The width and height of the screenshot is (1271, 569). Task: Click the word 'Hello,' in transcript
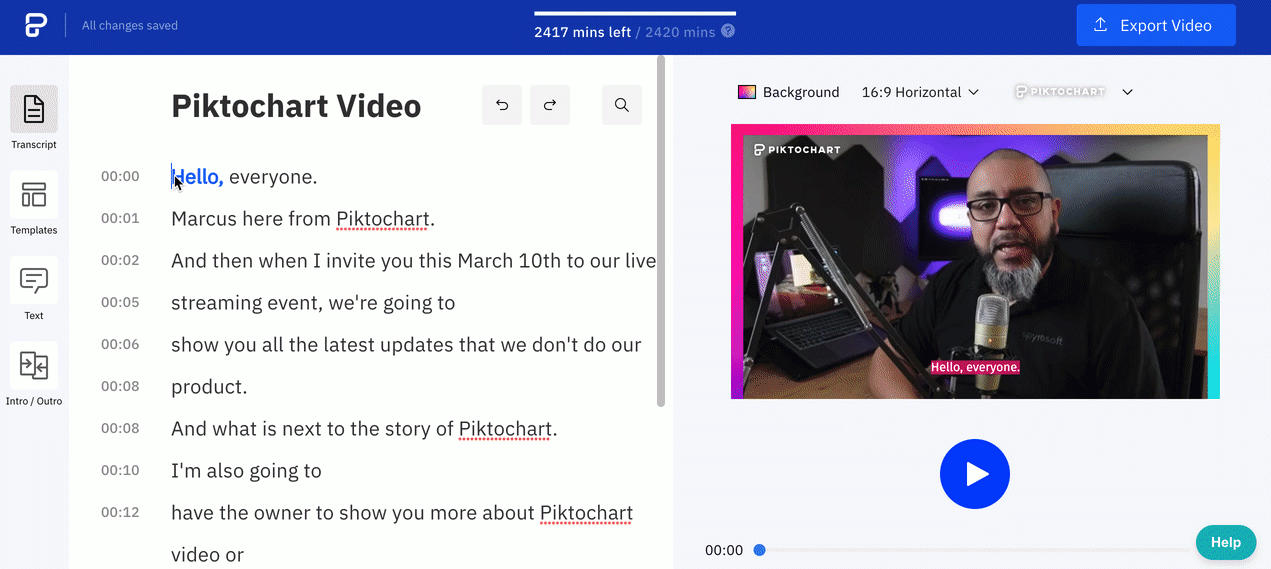click(197, 177)
